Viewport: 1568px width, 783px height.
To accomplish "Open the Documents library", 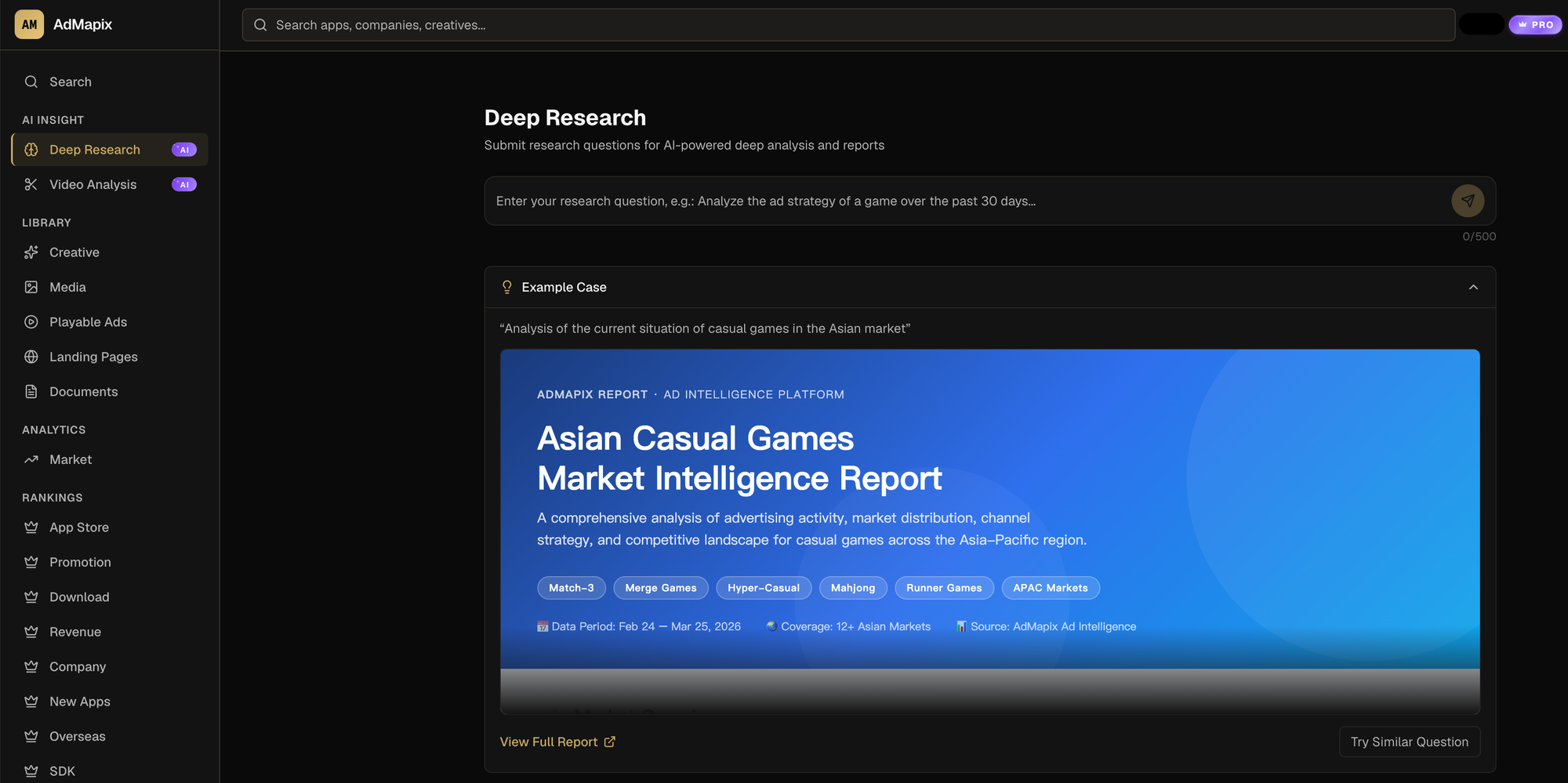I will (x=83, y=391).
